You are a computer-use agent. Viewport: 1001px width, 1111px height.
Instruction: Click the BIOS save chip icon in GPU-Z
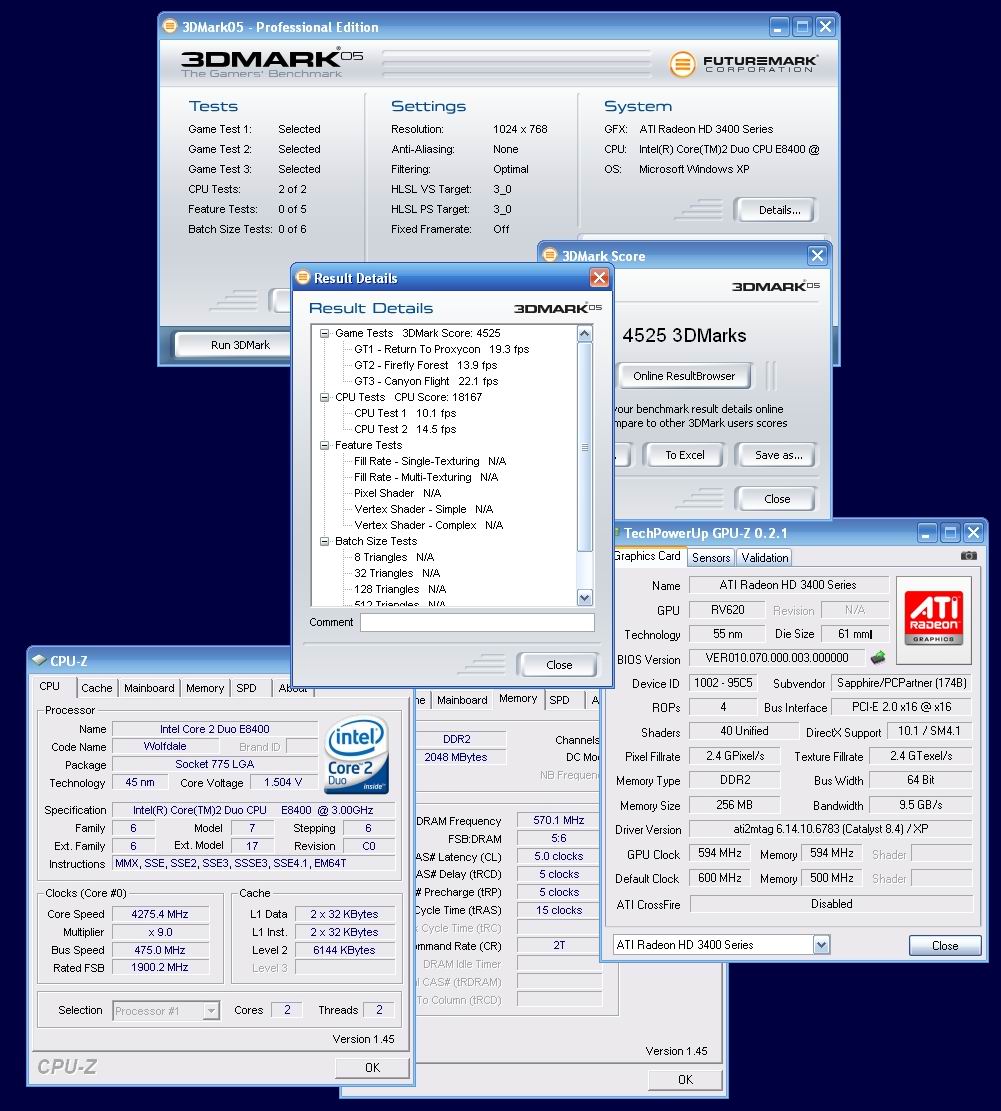(878, 658)
